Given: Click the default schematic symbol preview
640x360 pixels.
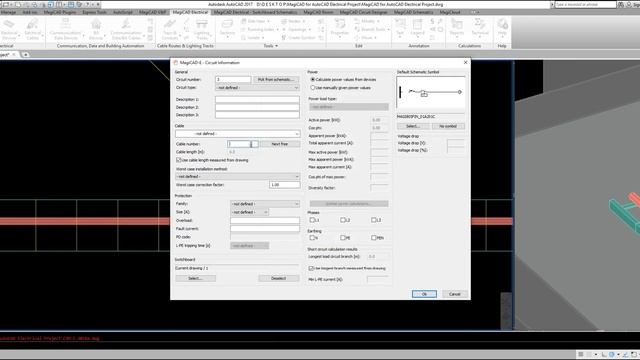Looking at the screenshot, I should point(431,93).
